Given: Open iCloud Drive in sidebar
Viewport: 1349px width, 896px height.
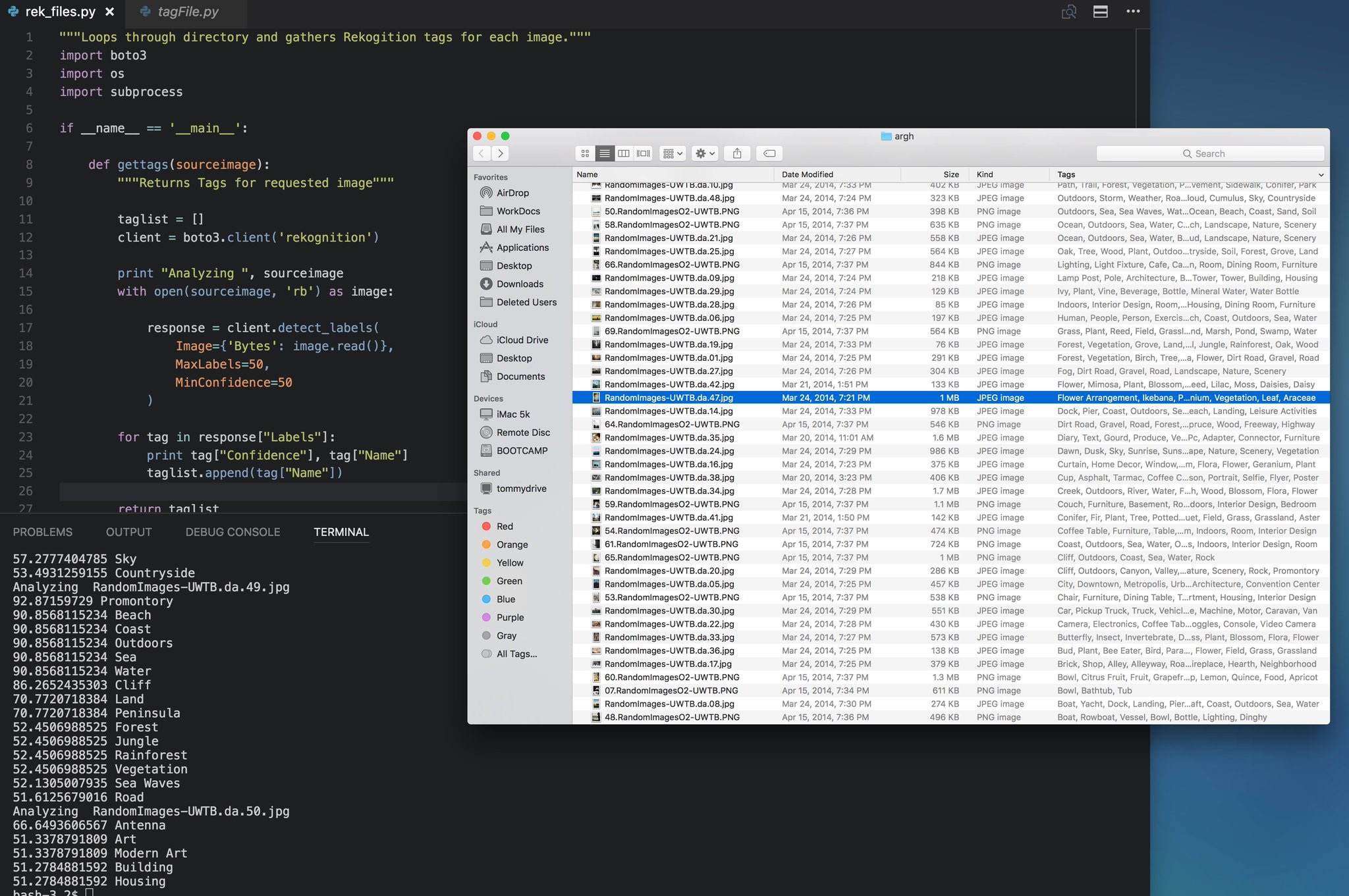Looking at the screenshot, I should (x=522, y=340).
